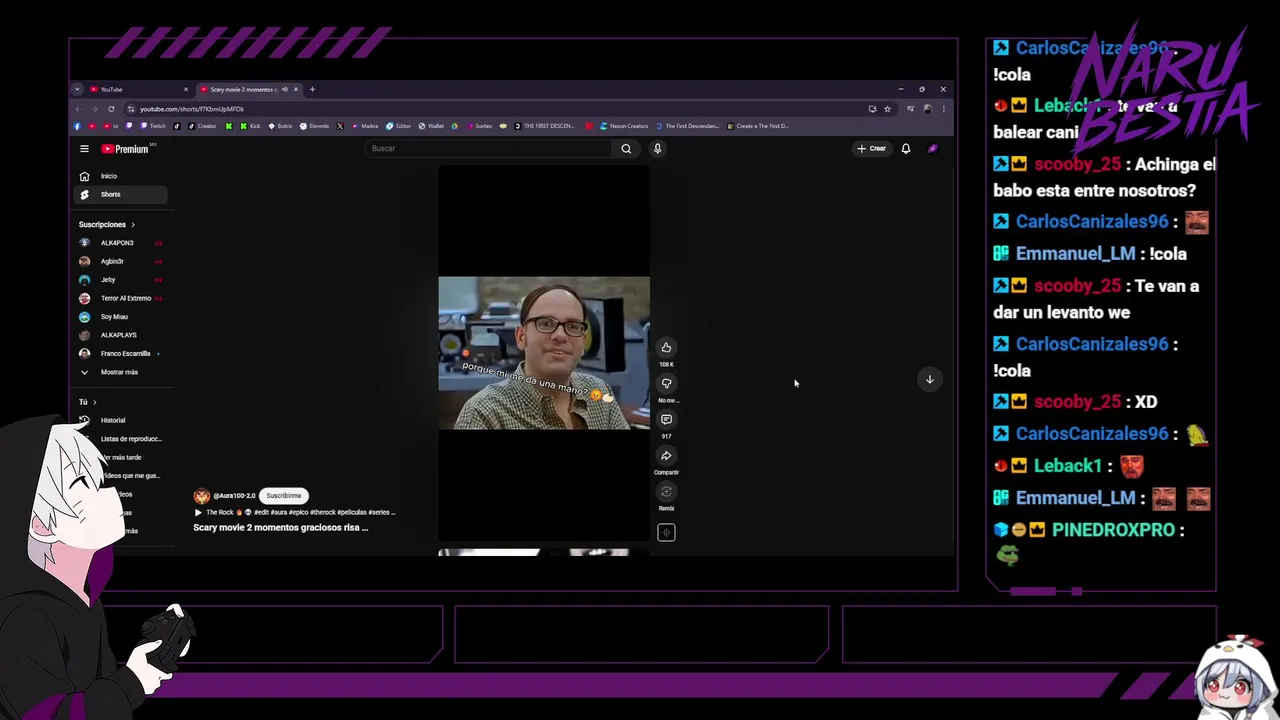This screenshot has width=1280, height=720.
Task: Click the search magnifier button
Action: (x=626, y=148)
